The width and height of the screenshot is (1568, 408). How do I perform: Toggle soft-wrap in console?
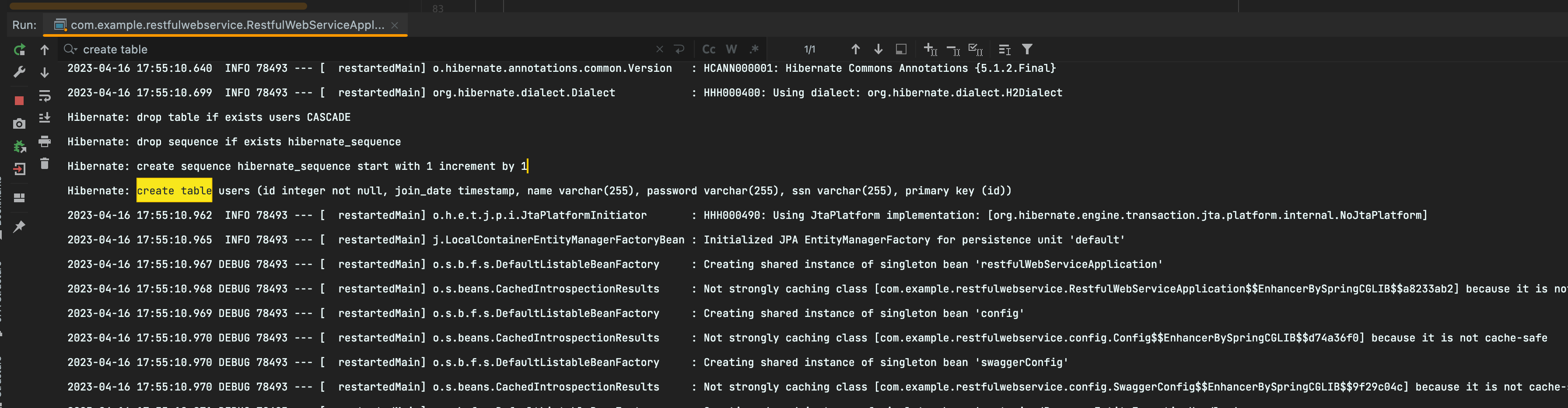(x=45, y=95)
